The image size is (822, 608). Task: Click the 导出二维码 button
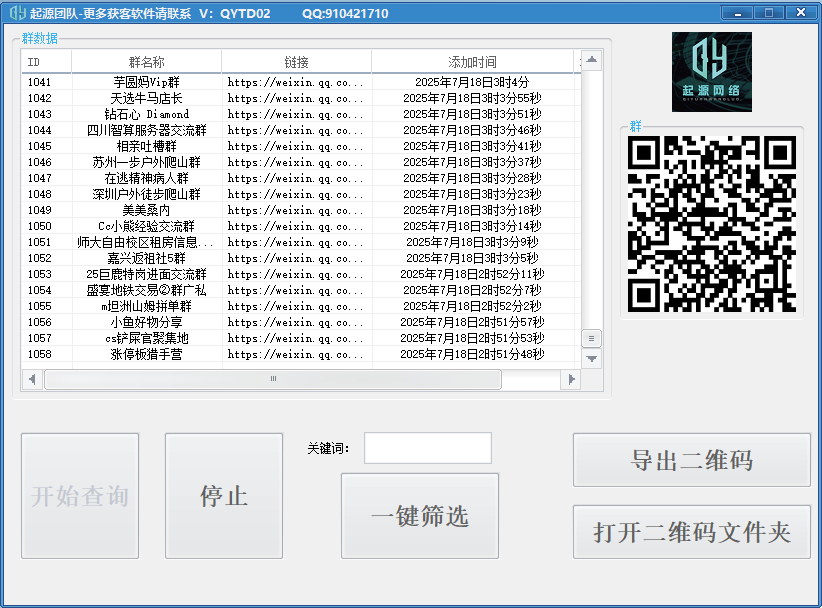pos(691,460)
